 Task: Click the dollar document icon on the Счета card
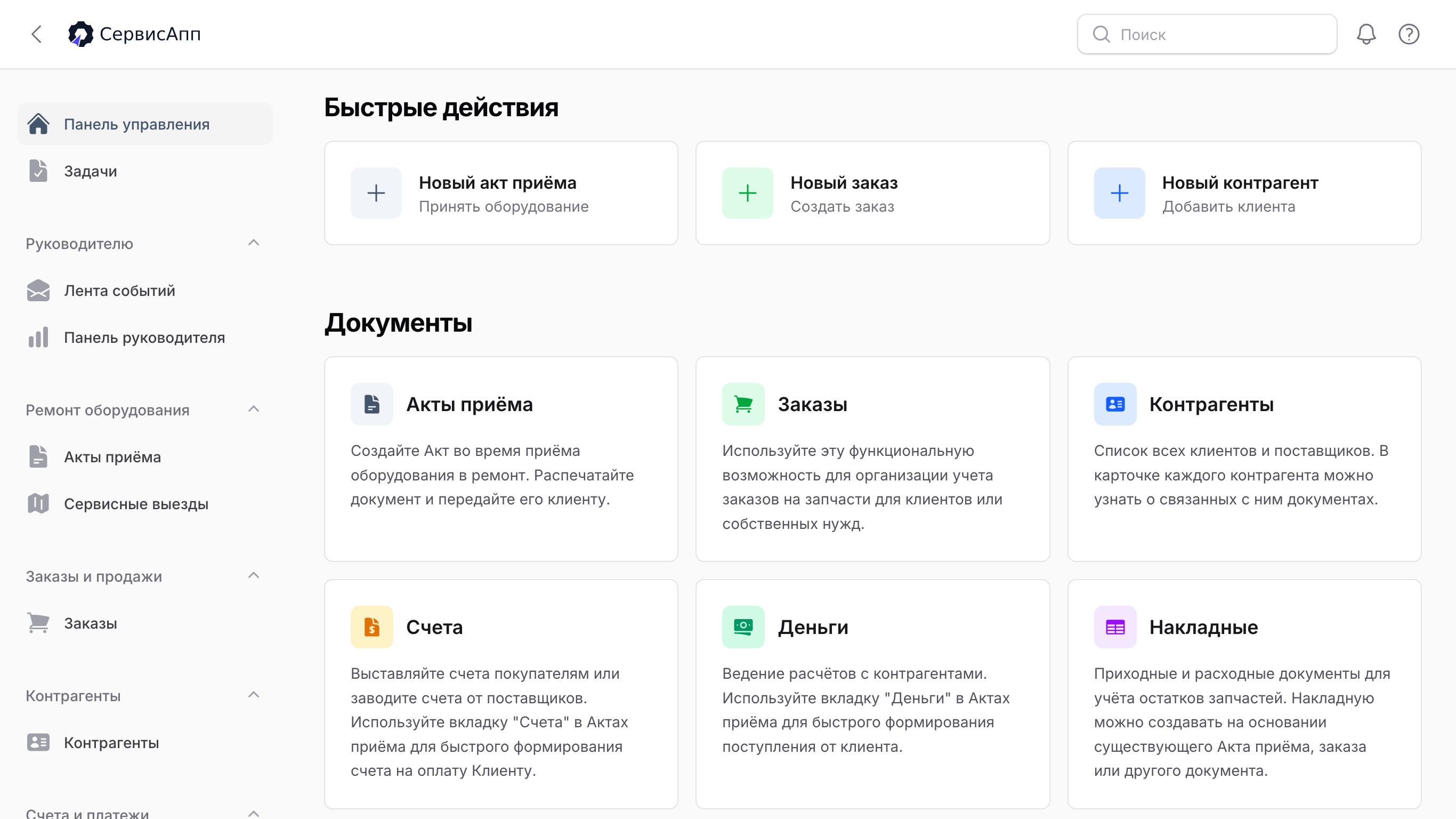click(x=371, y=627)
